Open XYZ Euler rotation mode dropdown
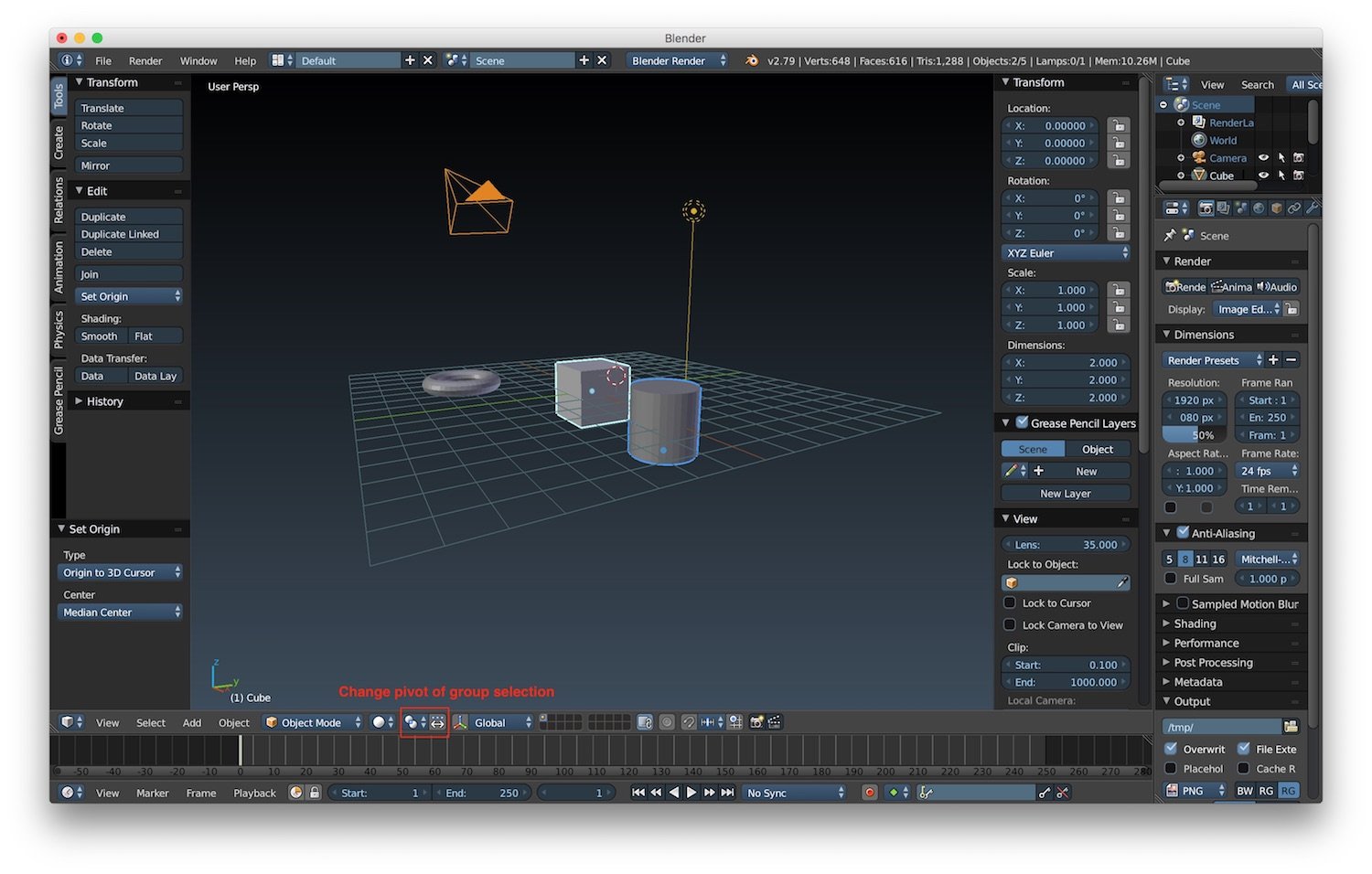 click(x=1067, y=253)
